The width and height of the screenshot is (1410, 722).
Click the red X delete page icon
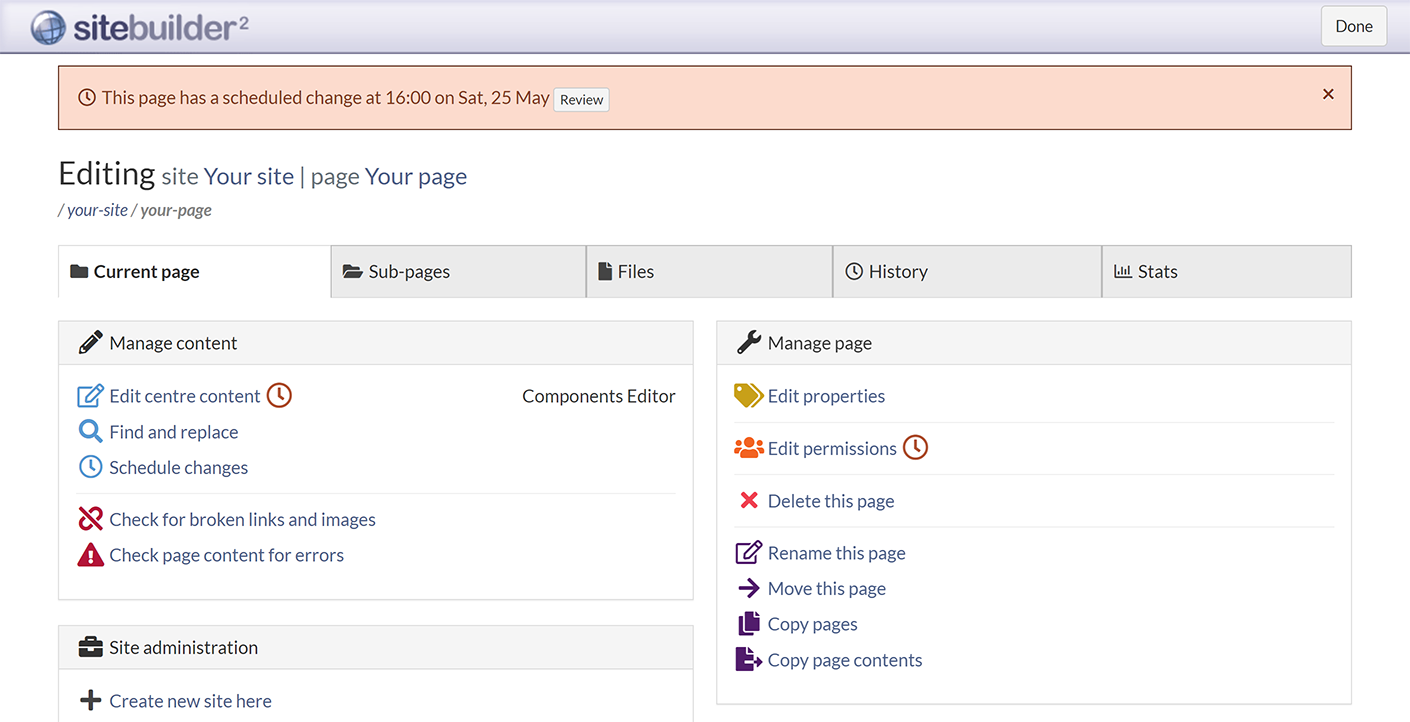(748, 500)
